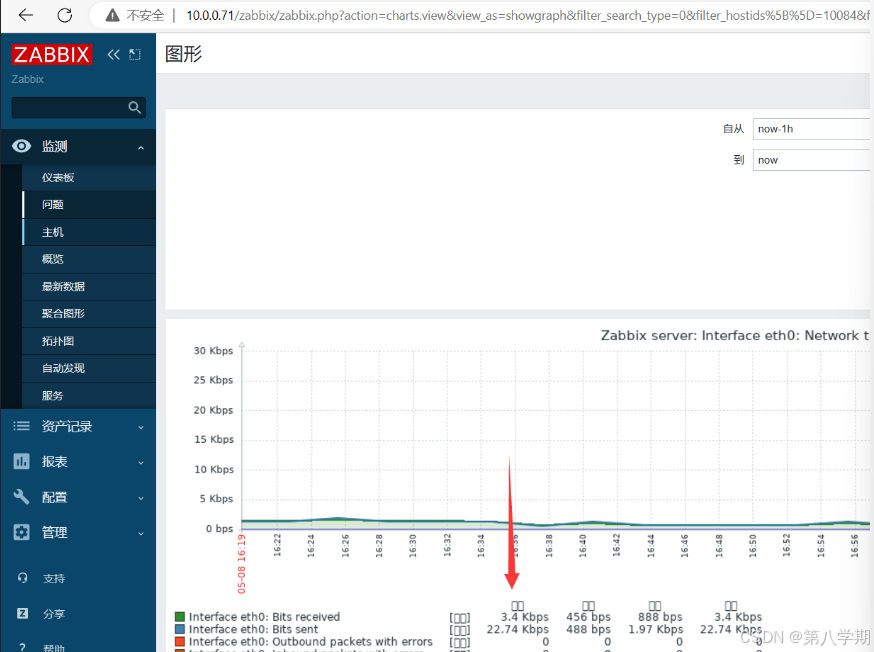Click the Zabbix logo

click(52, 55)
